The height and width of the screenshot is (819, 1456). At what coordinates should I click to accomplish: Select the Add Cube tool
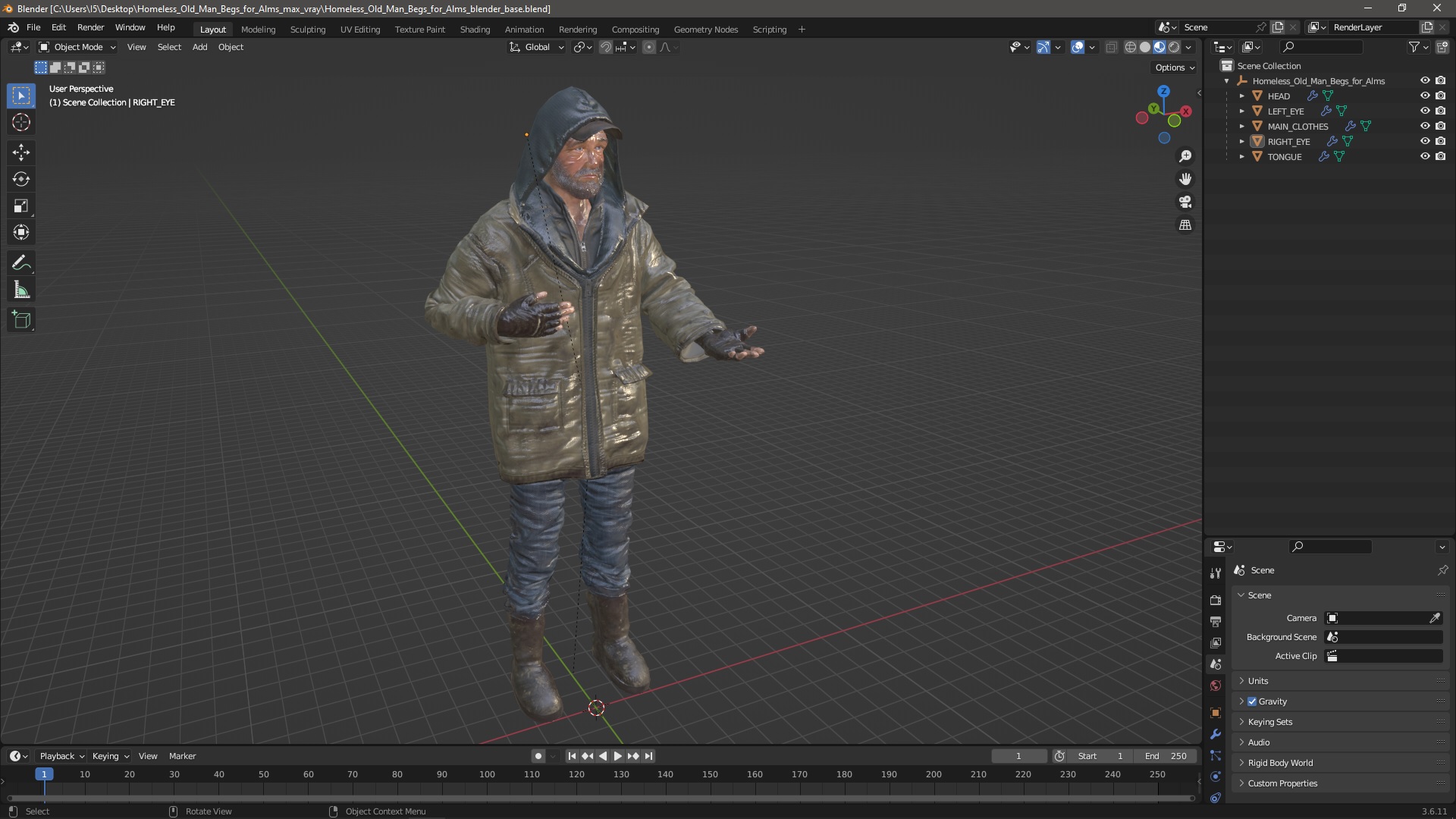[x=21, y=320]
